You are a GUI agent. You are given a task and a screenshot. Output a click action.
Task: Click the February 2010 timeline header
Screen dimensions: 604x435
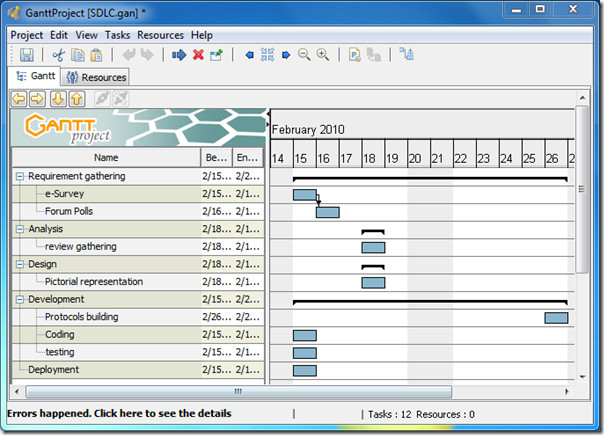click(308, 130)
